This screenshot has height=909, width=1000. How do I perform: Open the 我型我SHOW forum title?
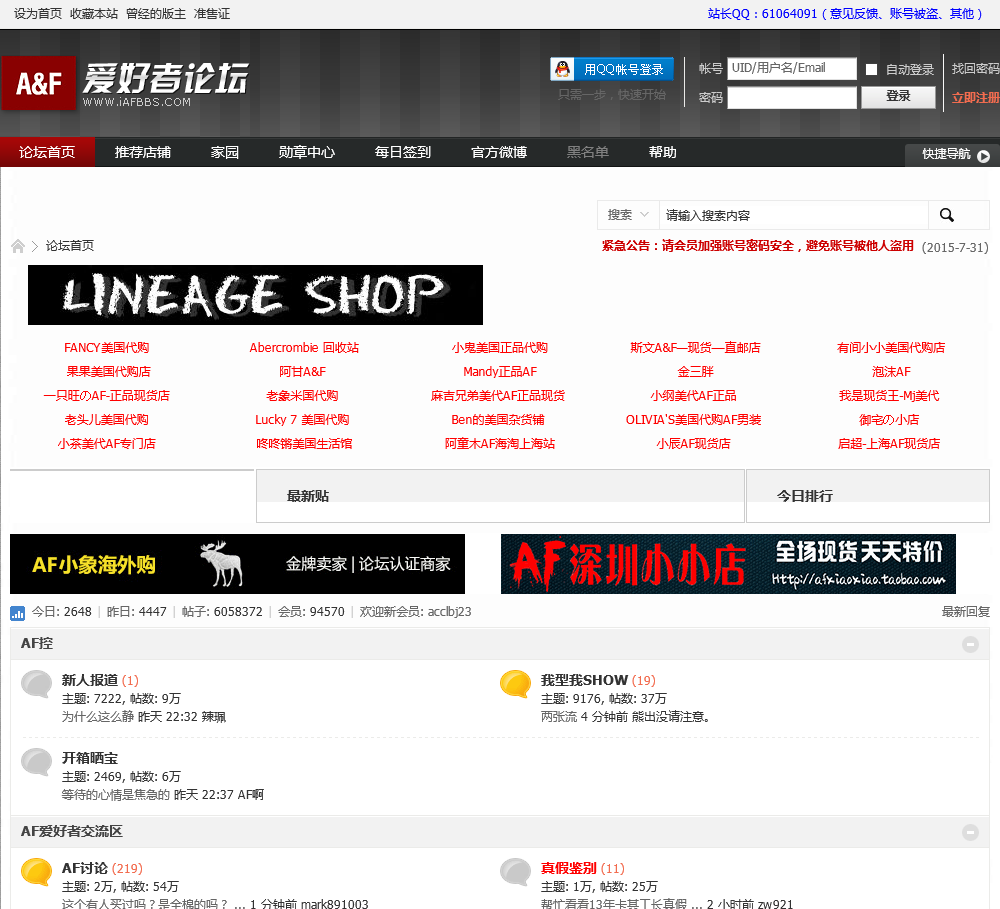584,680
